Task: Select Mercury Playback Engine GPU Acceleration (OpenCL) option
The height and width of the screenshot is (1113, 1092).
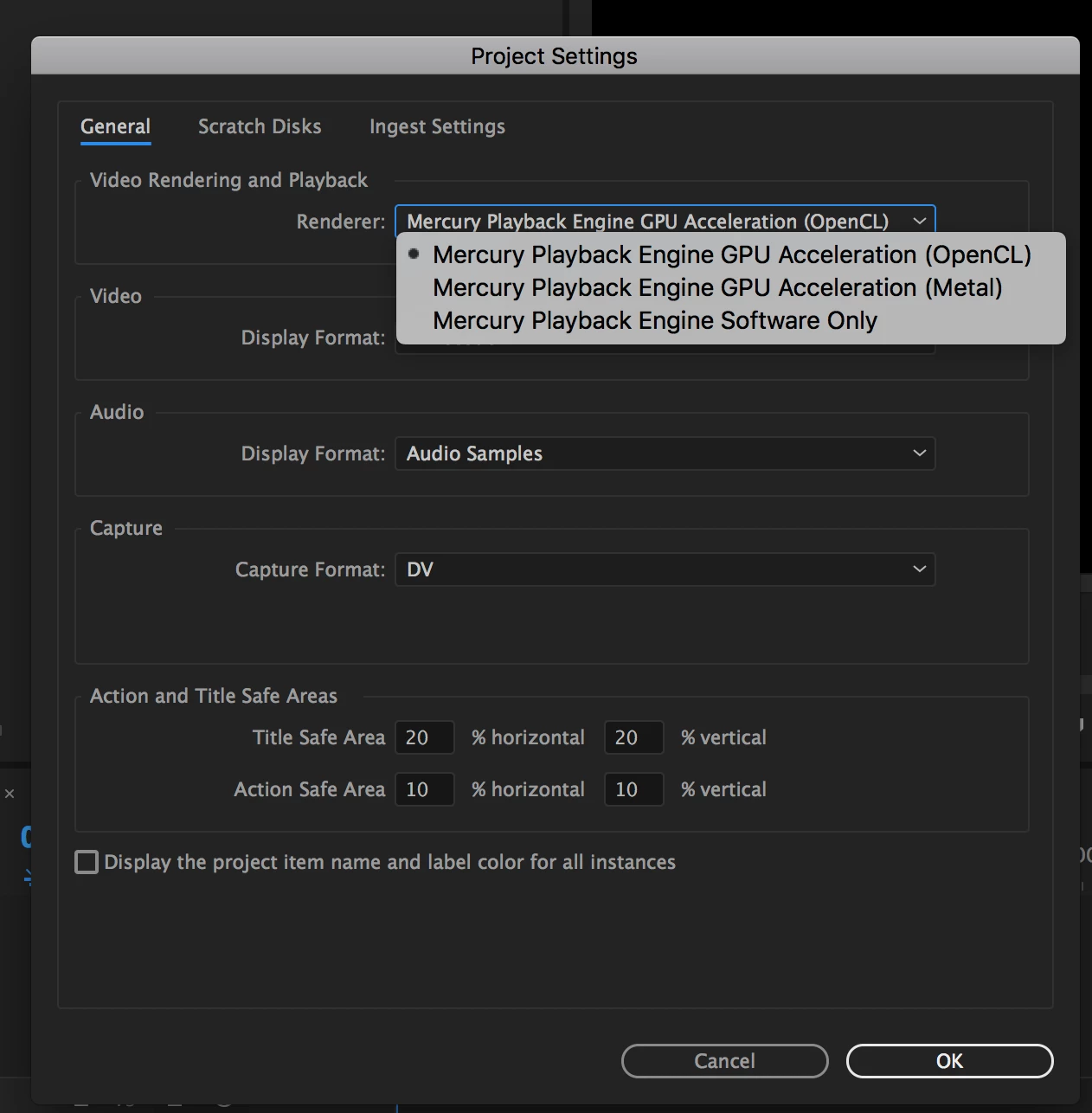Action: click(731, 254)
